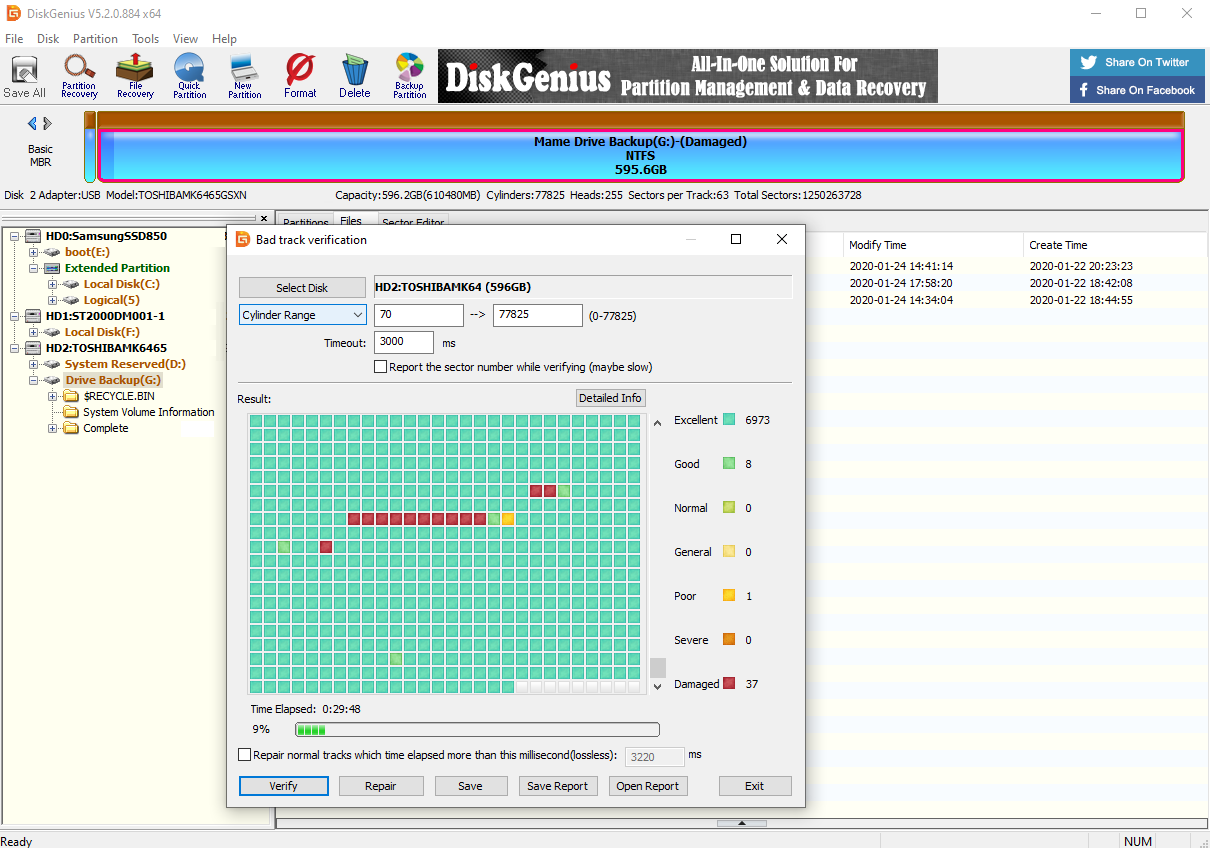Click the HD0:SamsungSSD850 disk icon
This screenshot has height=848, width=1210.
pos(33,236)
